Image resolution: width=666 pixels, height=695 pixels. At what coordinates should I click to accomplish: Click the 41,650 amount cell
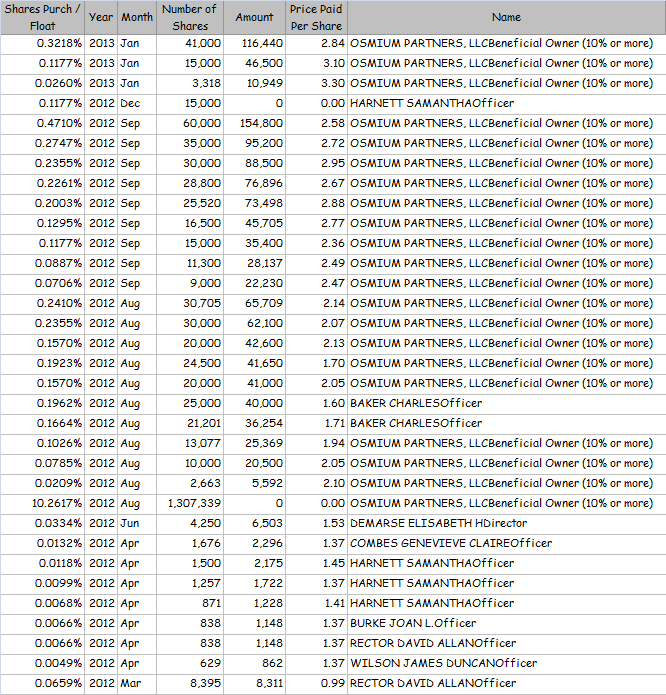tap(254, 363)
